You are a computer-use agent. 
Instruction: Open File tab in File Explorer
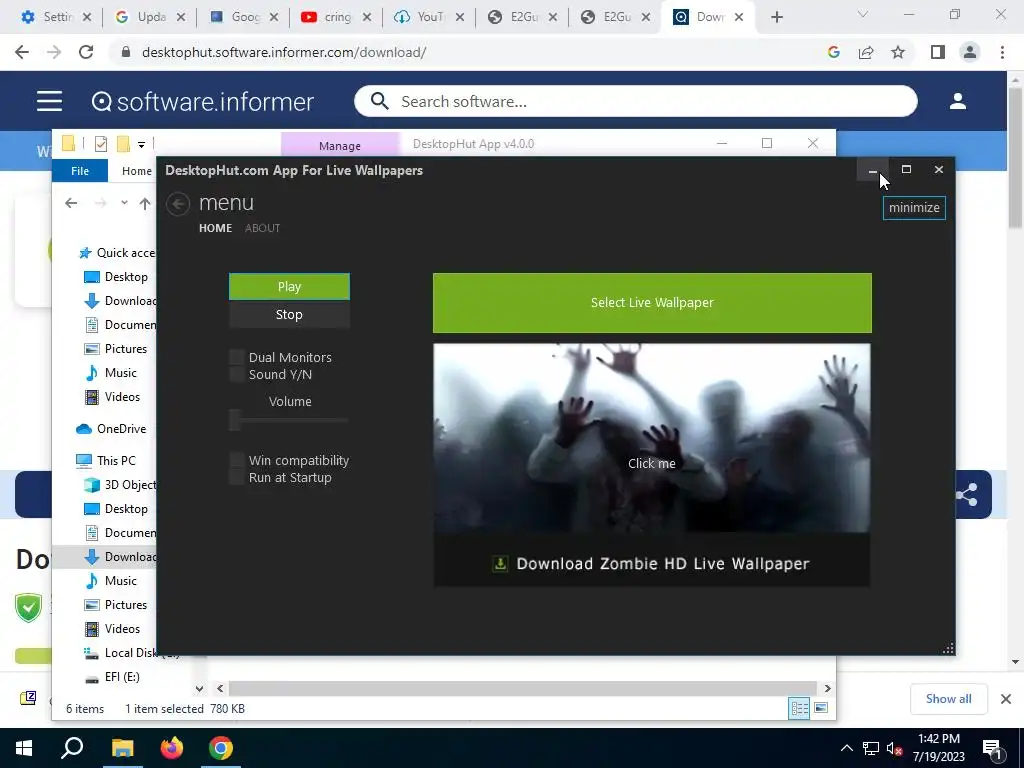pos(80,170)
